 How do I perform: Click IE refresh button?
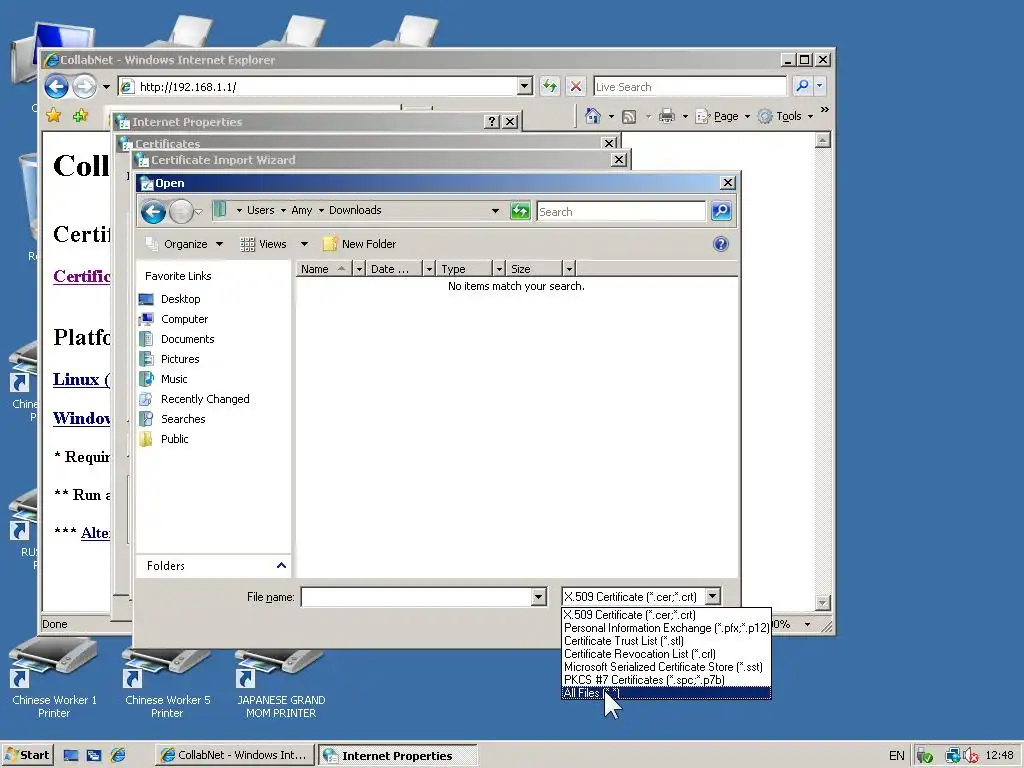[550, 86]
